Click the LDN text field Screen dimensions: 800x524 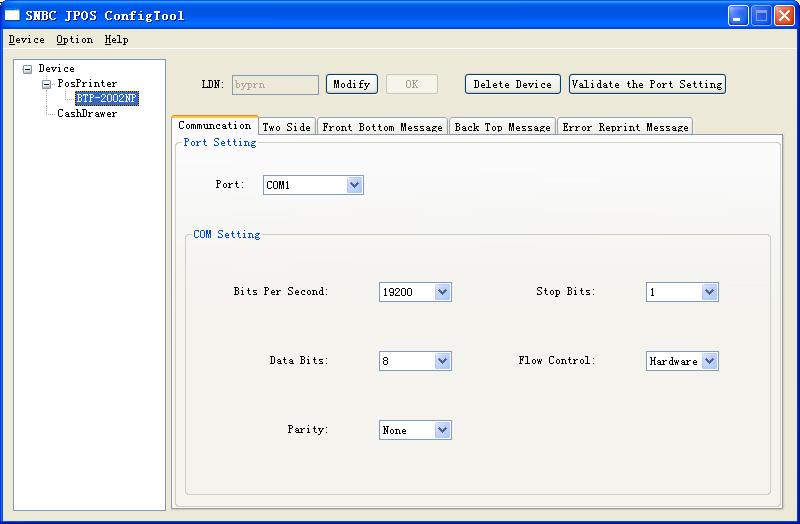click(276, 85)
